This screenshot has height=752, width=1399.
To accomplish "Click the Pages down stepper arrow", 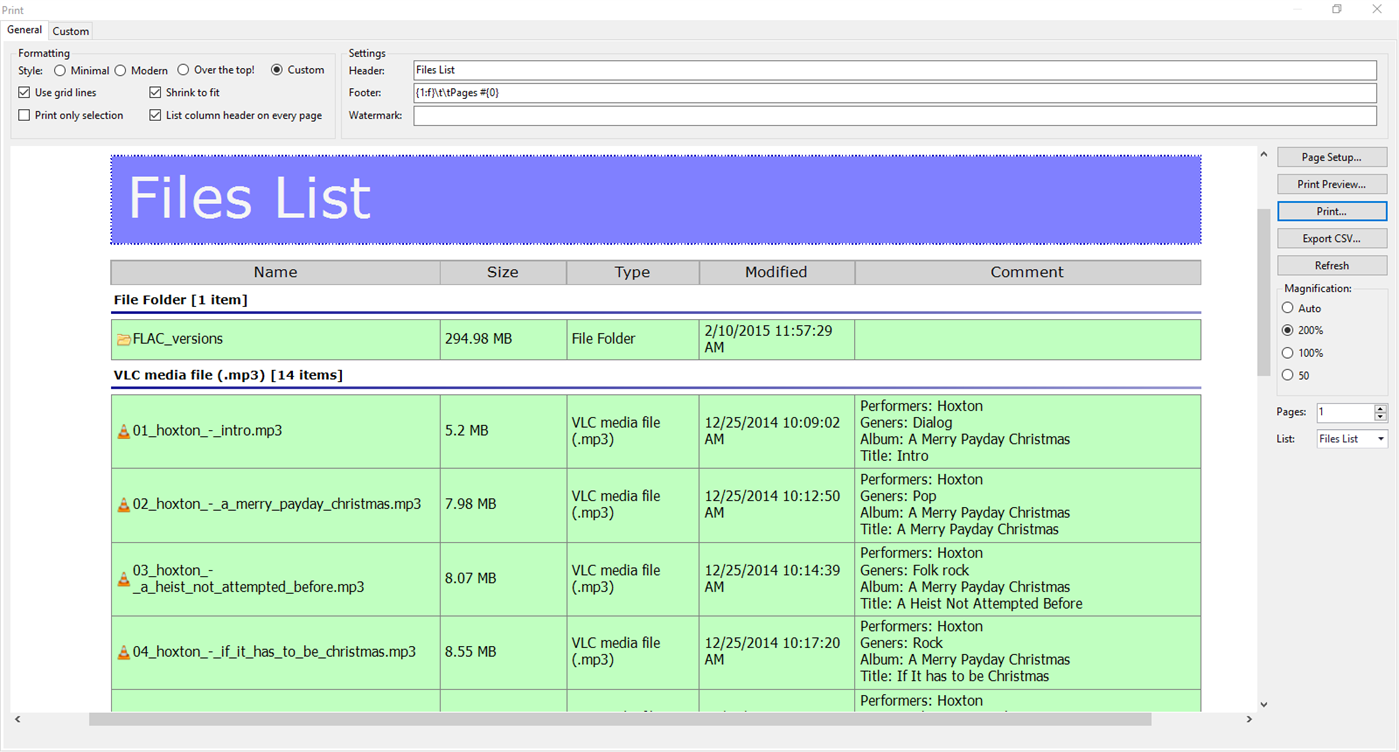I will click(1380, 416).
